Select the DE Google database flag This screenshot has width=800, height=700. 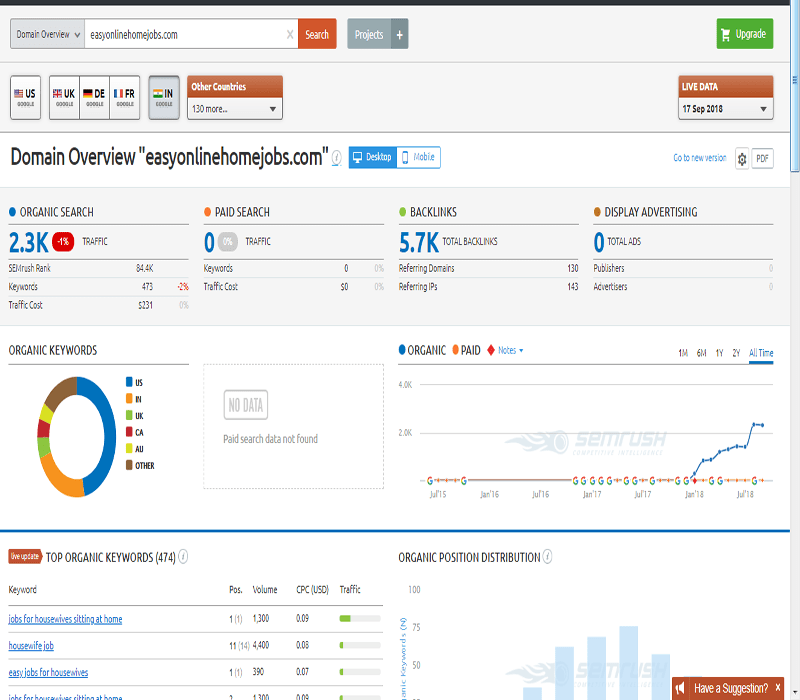click(x=94, y=97)
